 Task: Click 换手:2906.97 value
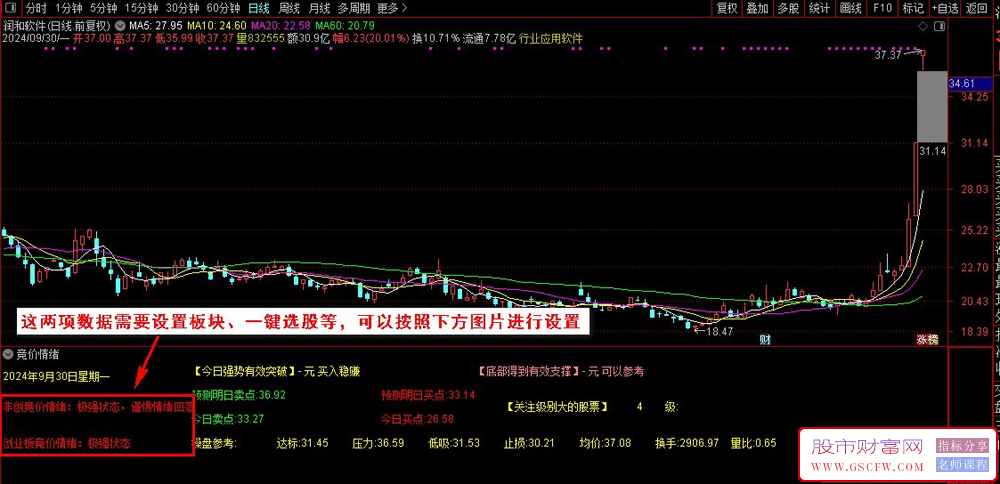click(687, 443)
